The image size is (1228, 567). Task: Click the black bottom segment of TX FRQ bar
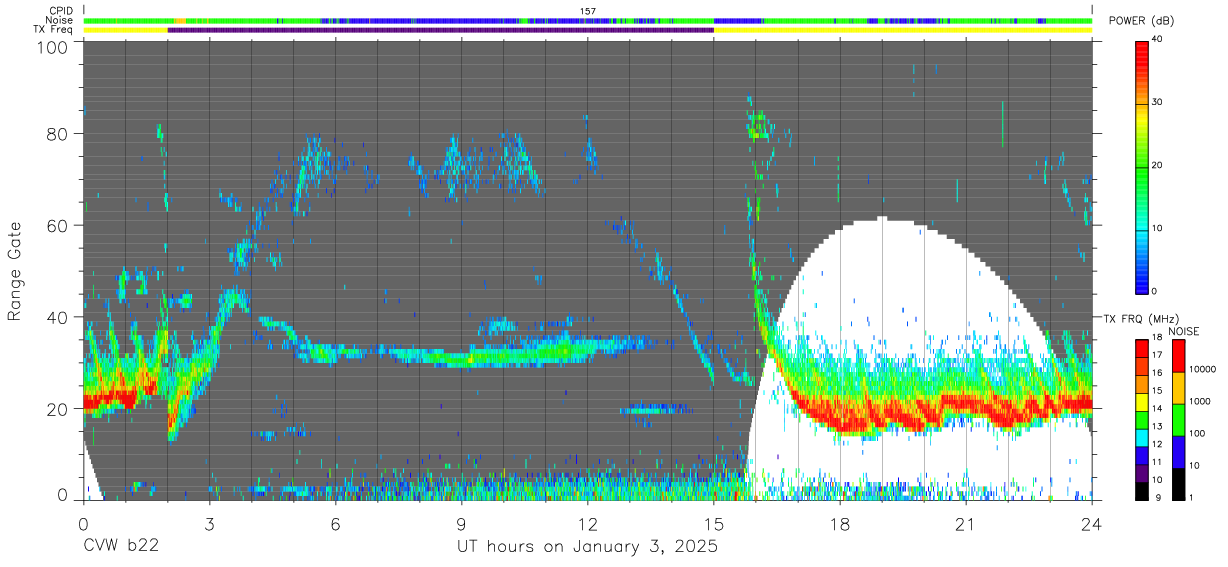point(1142,491)
